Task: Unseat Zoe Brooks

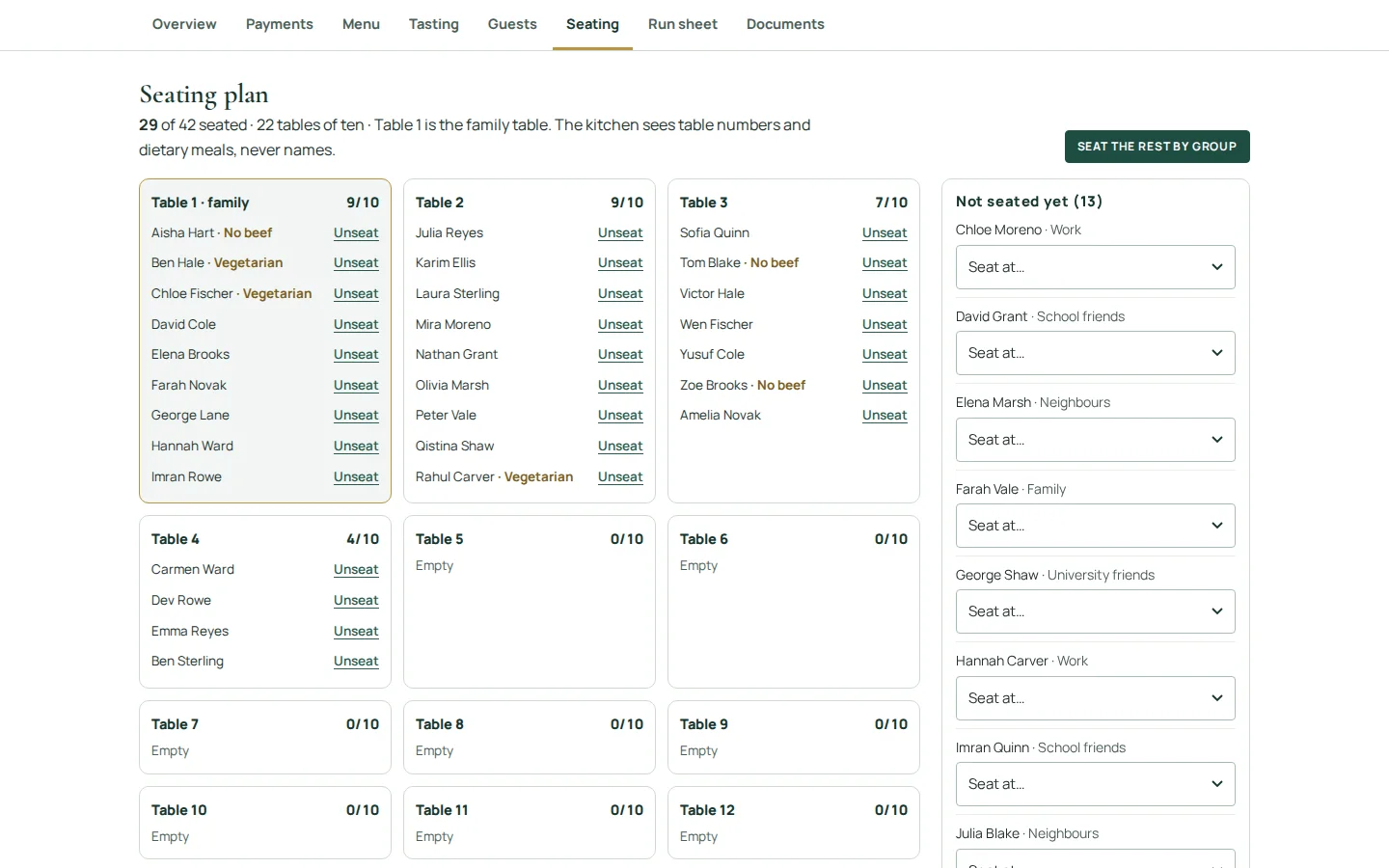Action: click(x=885, y=385)
